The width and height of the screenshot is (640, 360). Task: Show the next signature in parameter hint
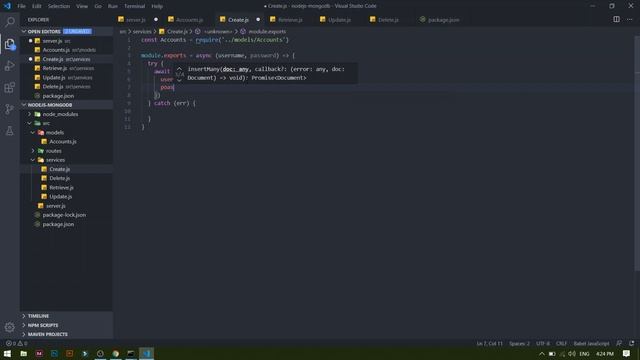(x=179, y=80)
